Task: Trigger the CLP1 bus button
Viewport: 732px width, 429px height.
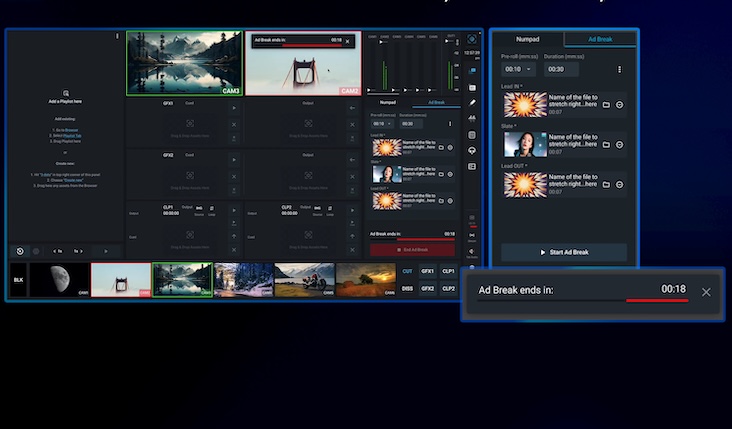Action: click(x=448, y=271)
